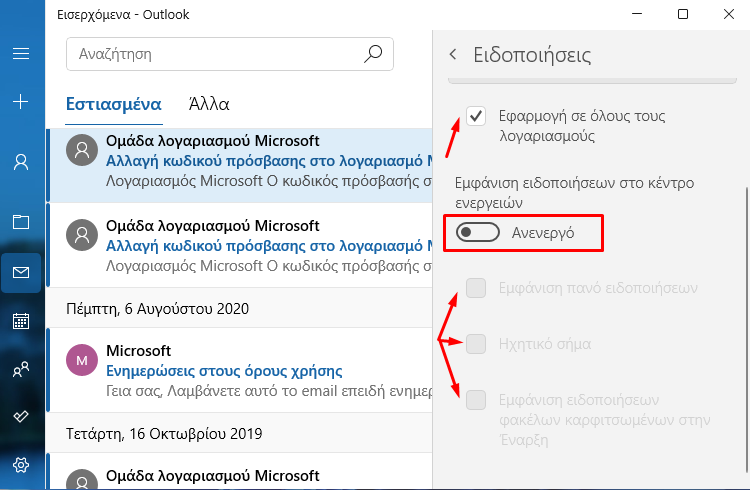The width and height of the screenshot is (750, 490).
Task: Check Ηχητικό σήμα checkbox
Action: pos(476,344)
